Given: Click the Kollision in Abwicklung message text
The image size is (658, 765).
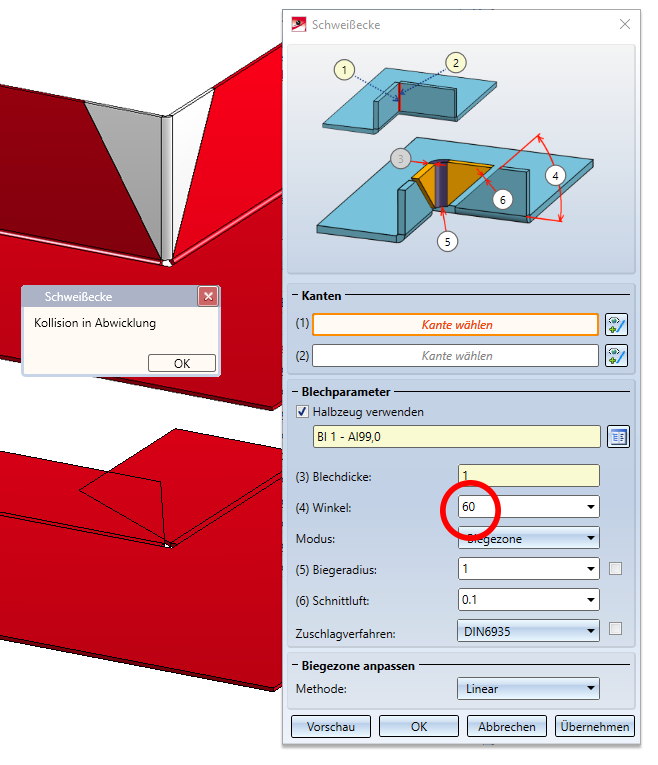Looking at the screenshot, I should [x=95, y=323].
